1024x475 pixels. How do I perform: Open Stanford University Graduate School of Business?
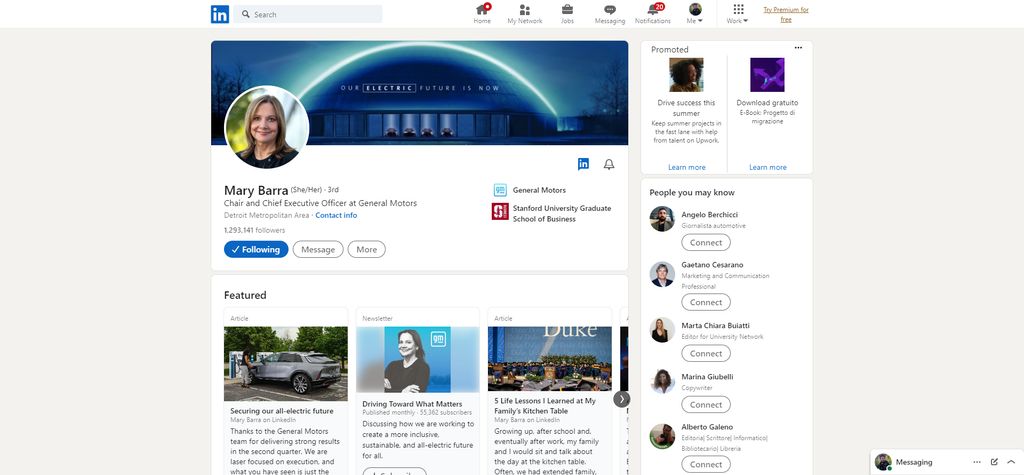pyautogui.click(x=562, y=214)
